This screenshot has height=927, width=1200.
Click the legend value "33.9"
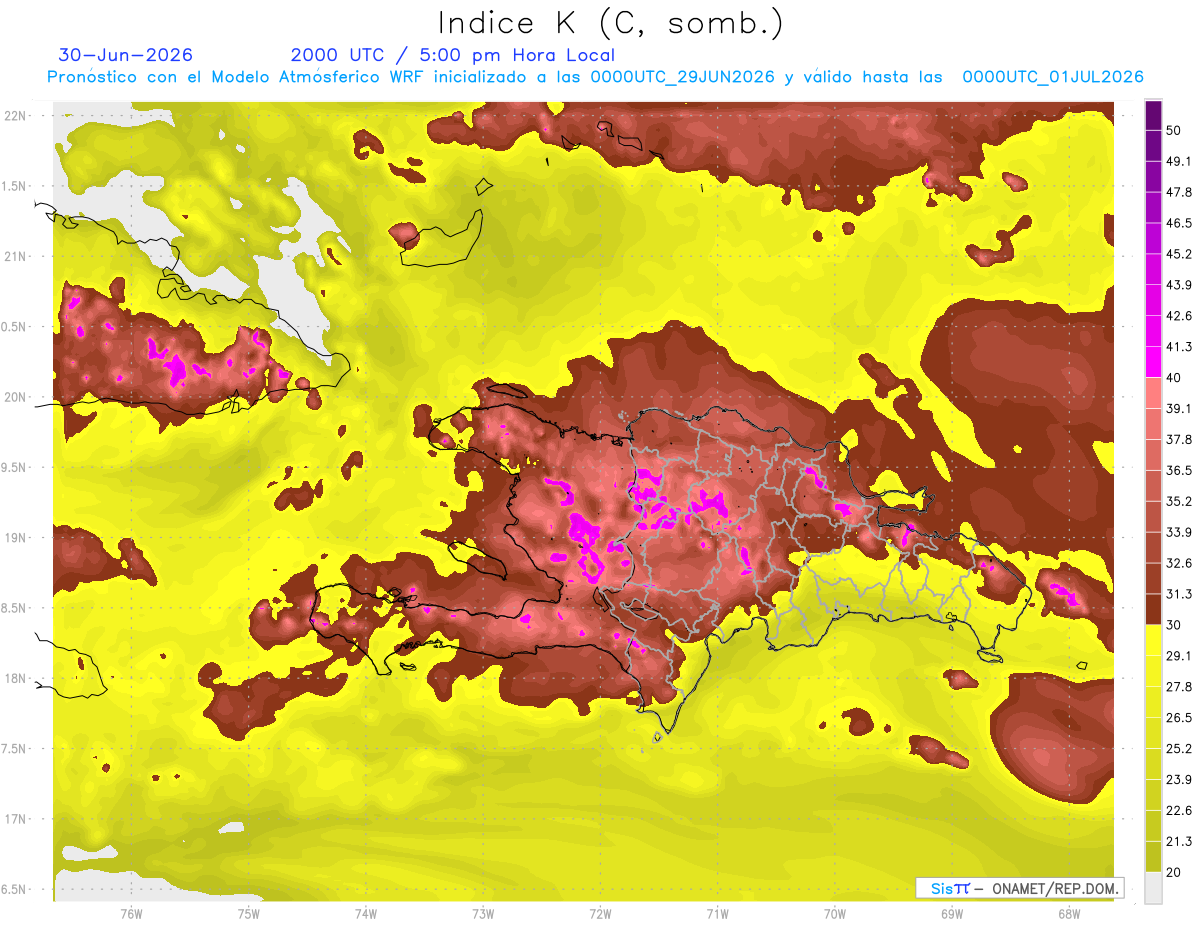click(1179, 532)
